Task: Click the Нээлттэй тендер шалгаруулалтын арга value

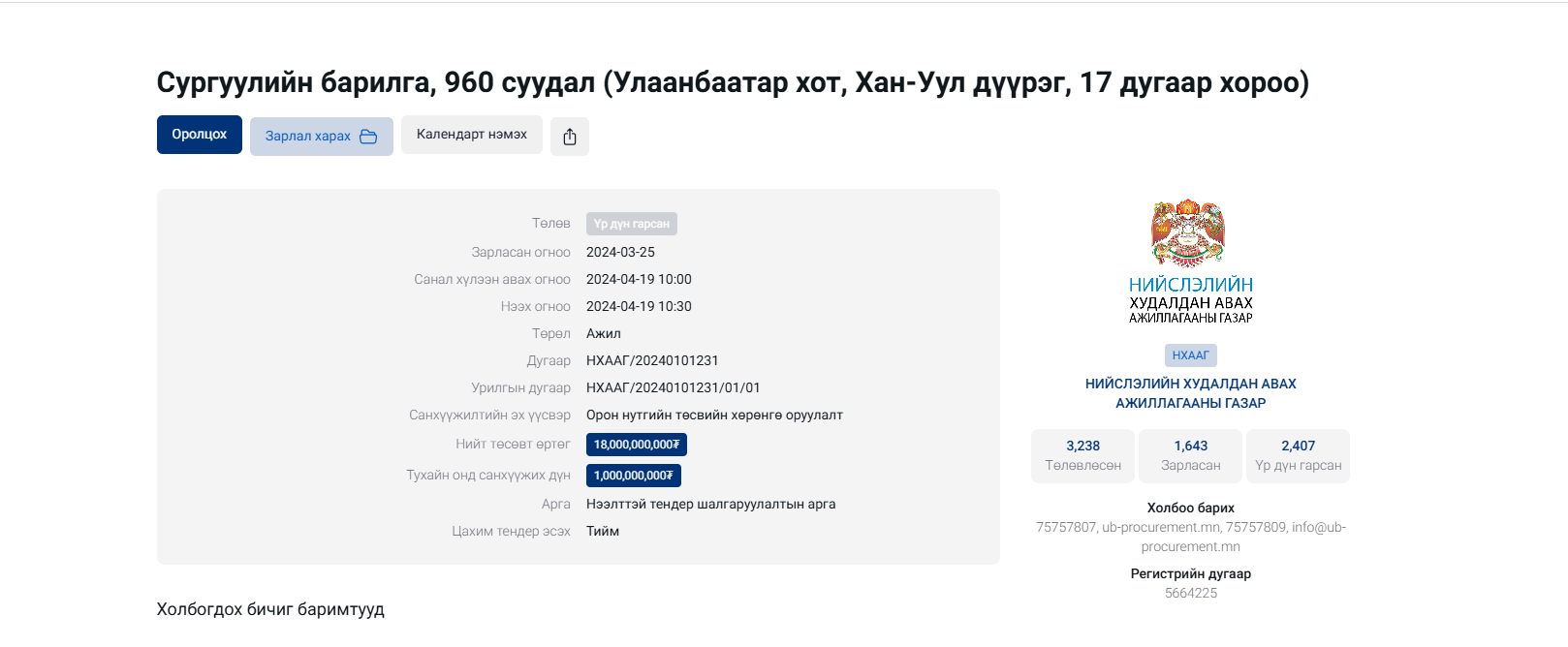Action: (x=710, y=504)
